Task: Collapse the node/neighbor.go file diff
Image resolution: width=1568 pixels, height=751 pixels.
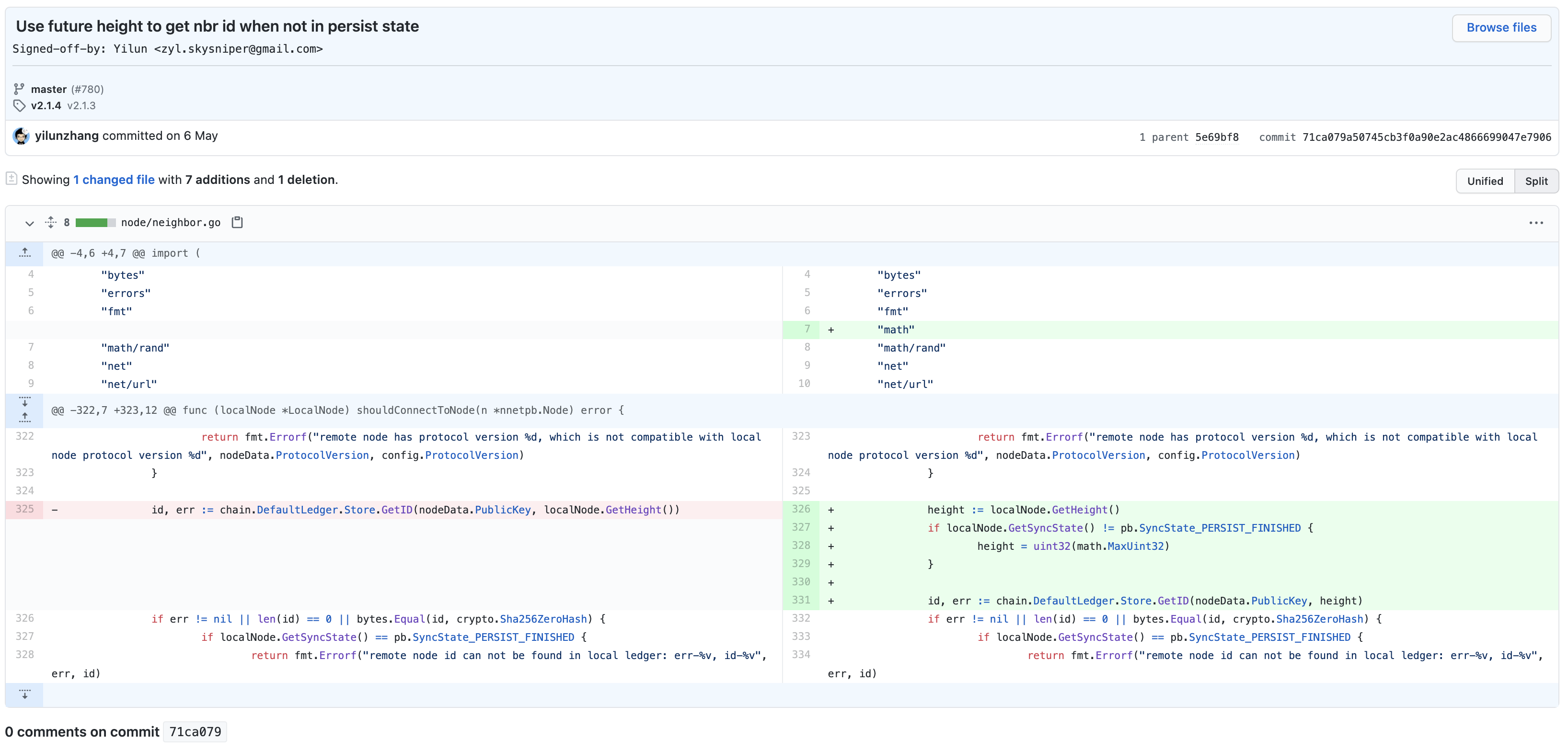Action: 29,223
